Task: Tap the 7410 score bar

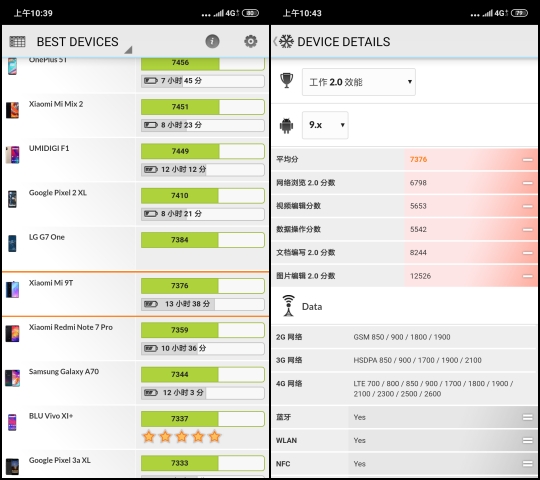Action: click(x=202, y=196)
